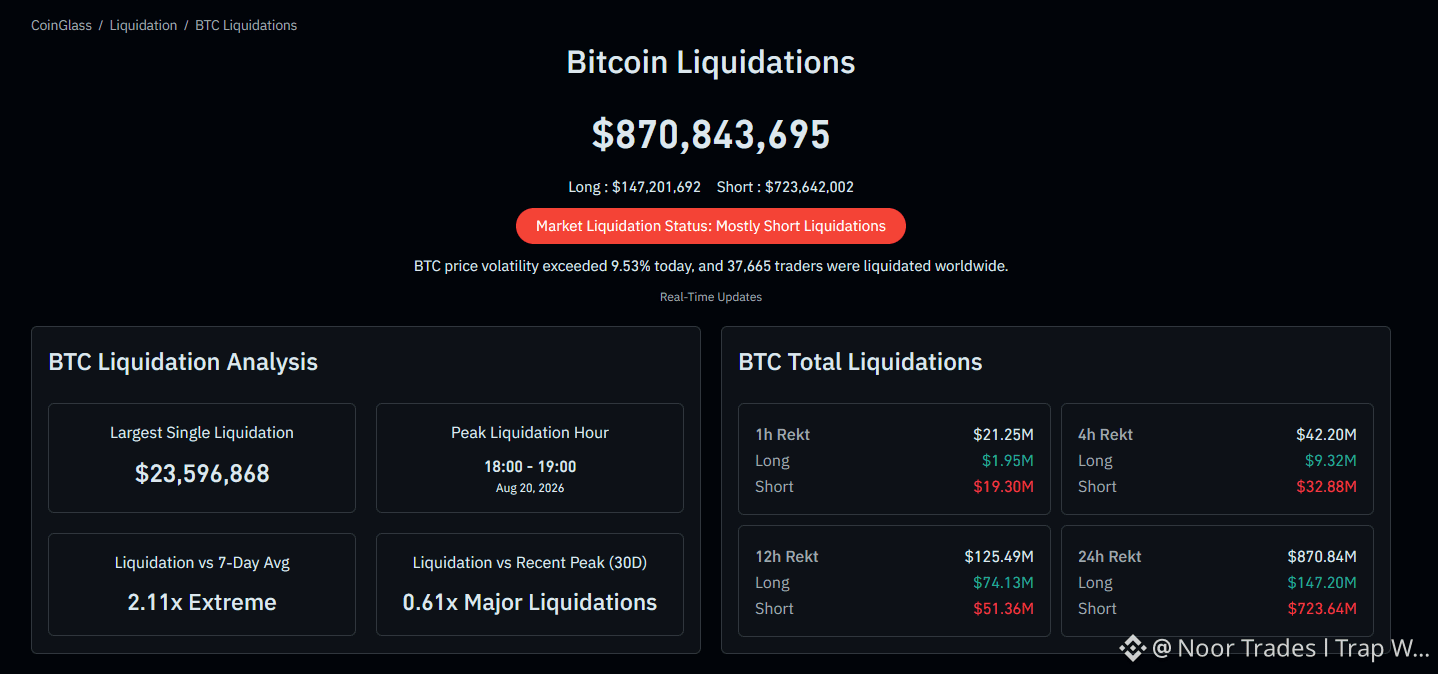Click the Bitcoin Liquidations page title
The width and height of the screenshot is (1438, 674).
click(x=711, y=62)
